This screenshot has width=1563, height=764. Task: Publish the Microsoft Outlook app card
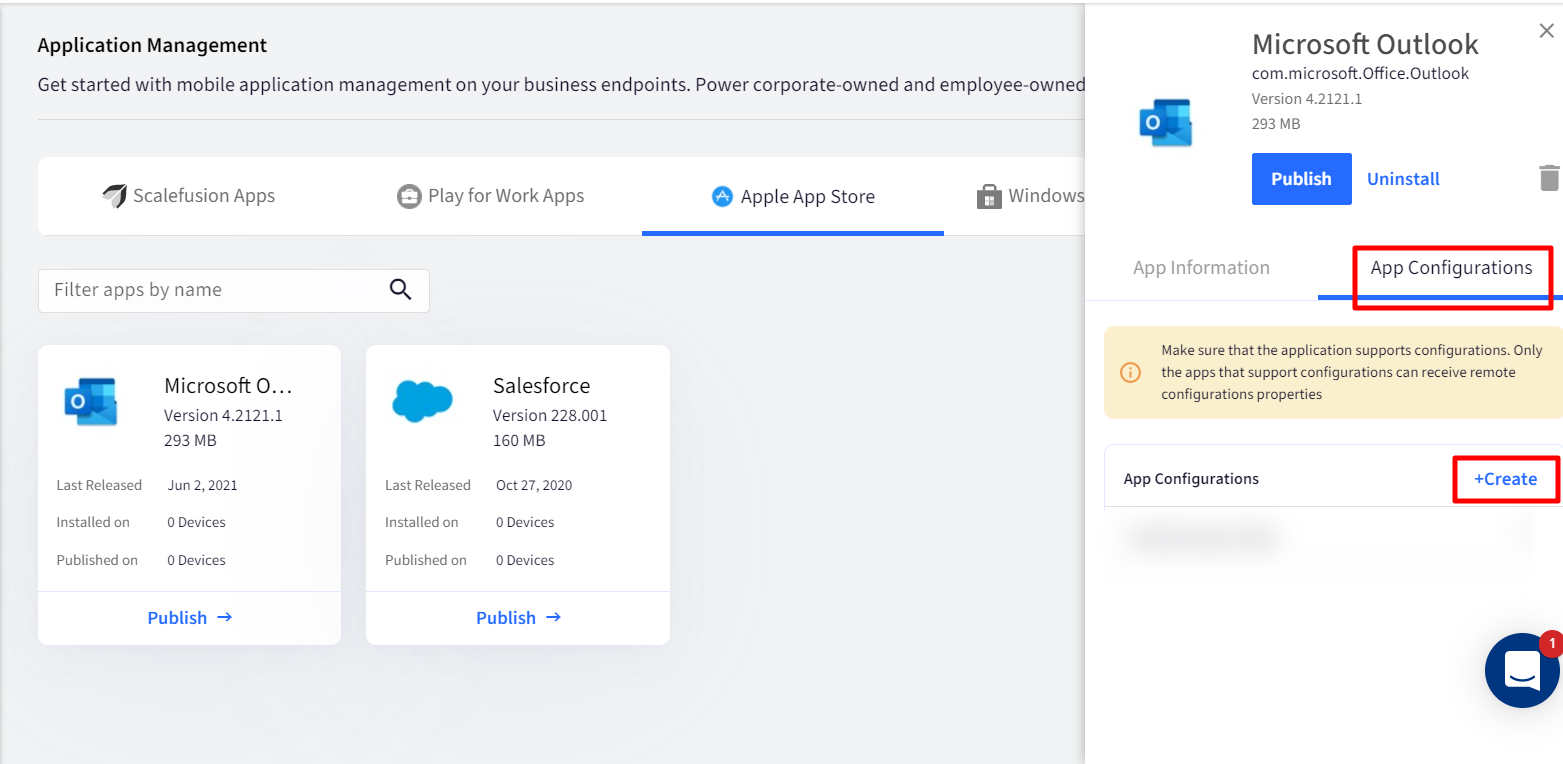coord(189,617)
